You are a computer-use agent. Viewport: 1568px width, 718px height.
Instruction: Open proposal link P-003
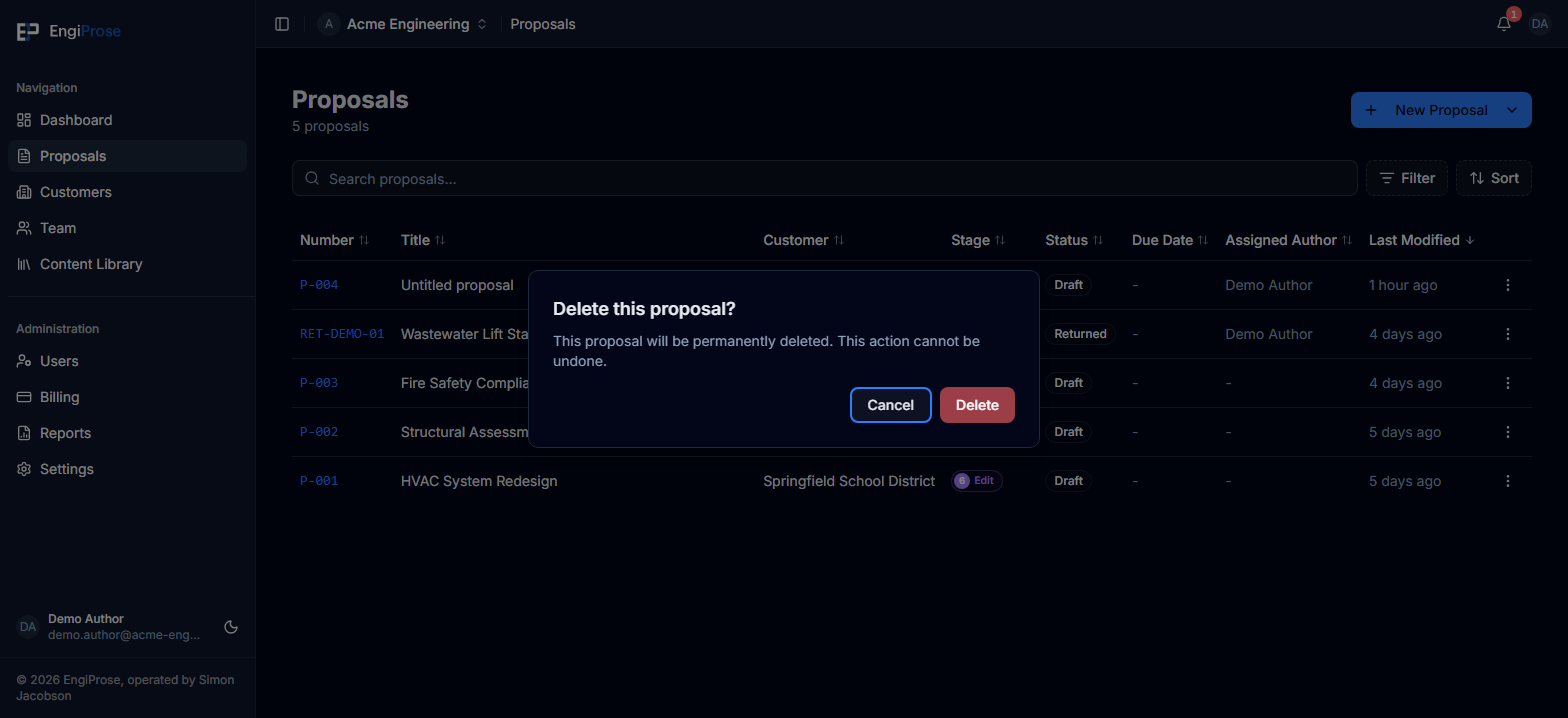point(319,383)
